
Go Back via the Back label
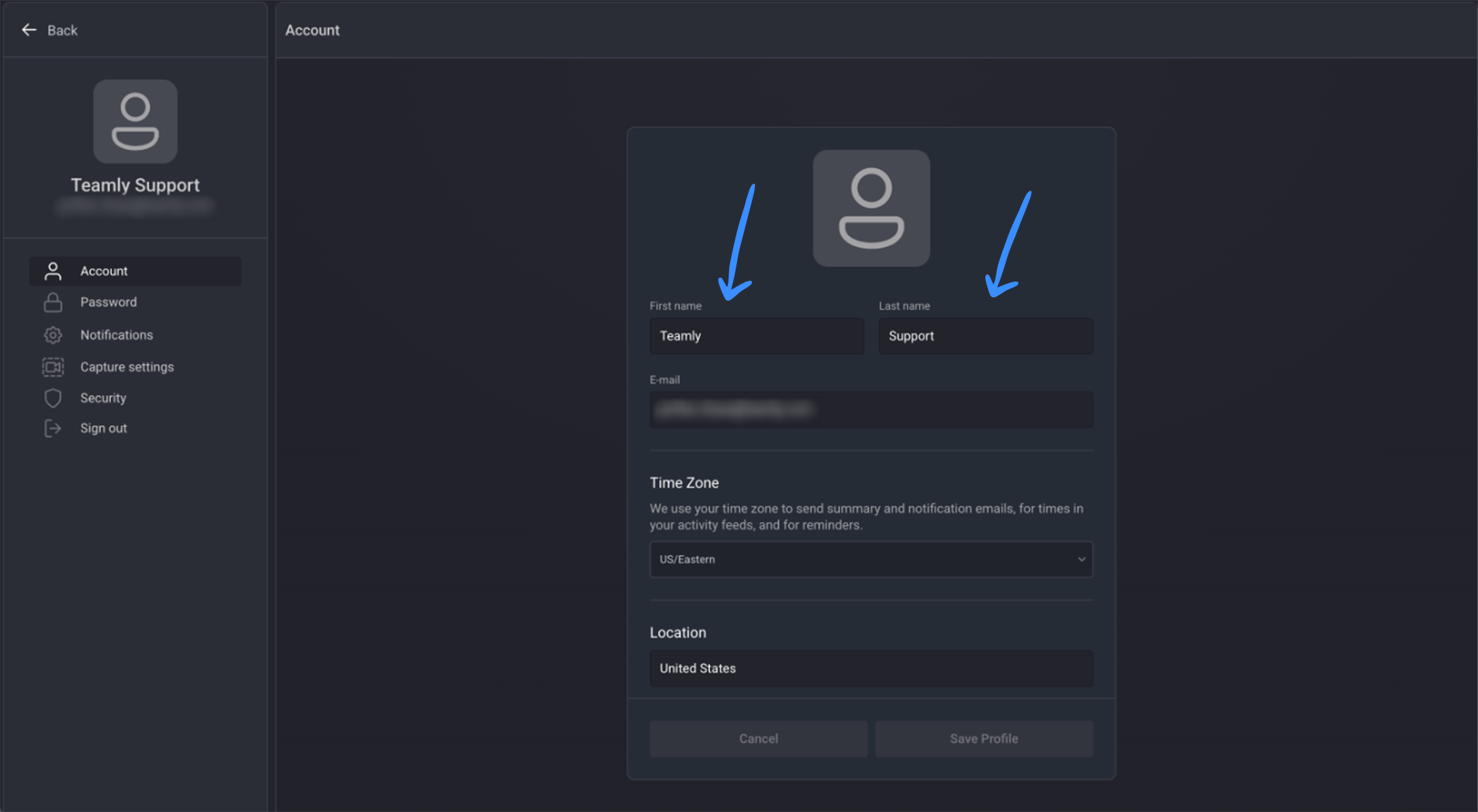pyautogui.click(x=62, y=30)
